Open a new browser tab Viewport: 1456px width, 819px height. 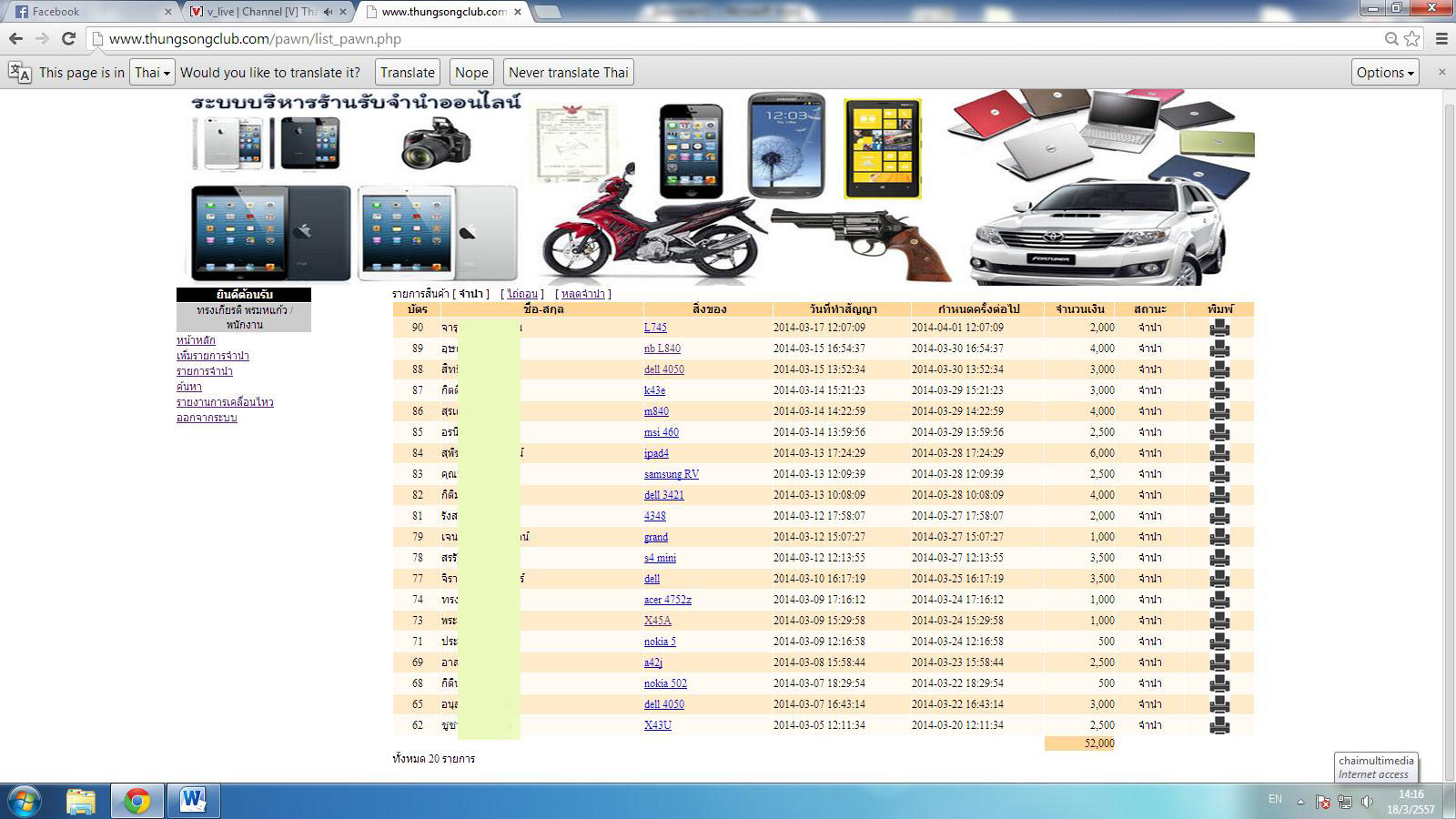pyautogui.click(x=547, y=12)
